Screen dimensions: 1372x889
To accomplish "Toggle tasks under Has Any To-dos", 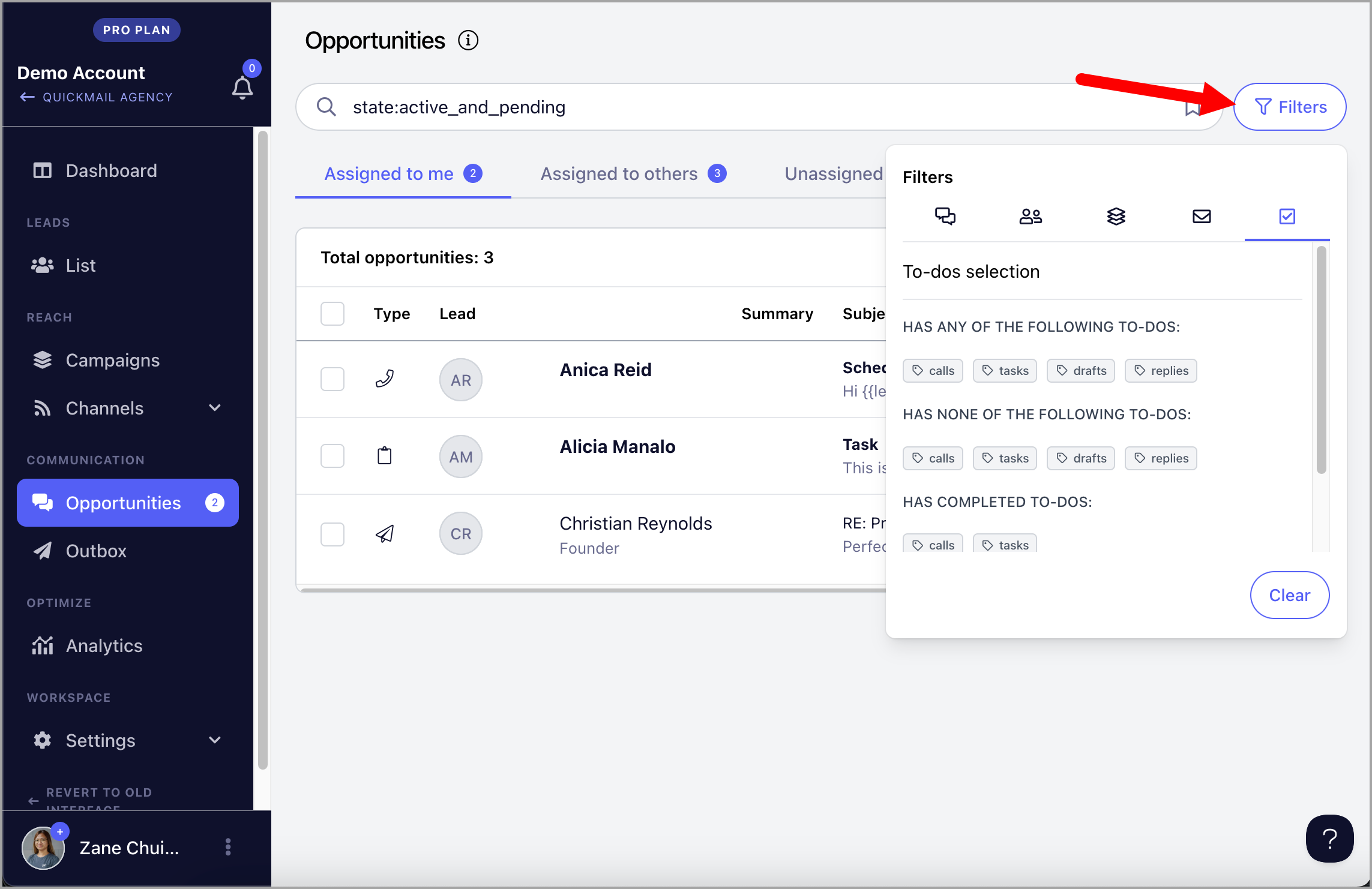I will pyautogui.click(x=1005, y=371).
